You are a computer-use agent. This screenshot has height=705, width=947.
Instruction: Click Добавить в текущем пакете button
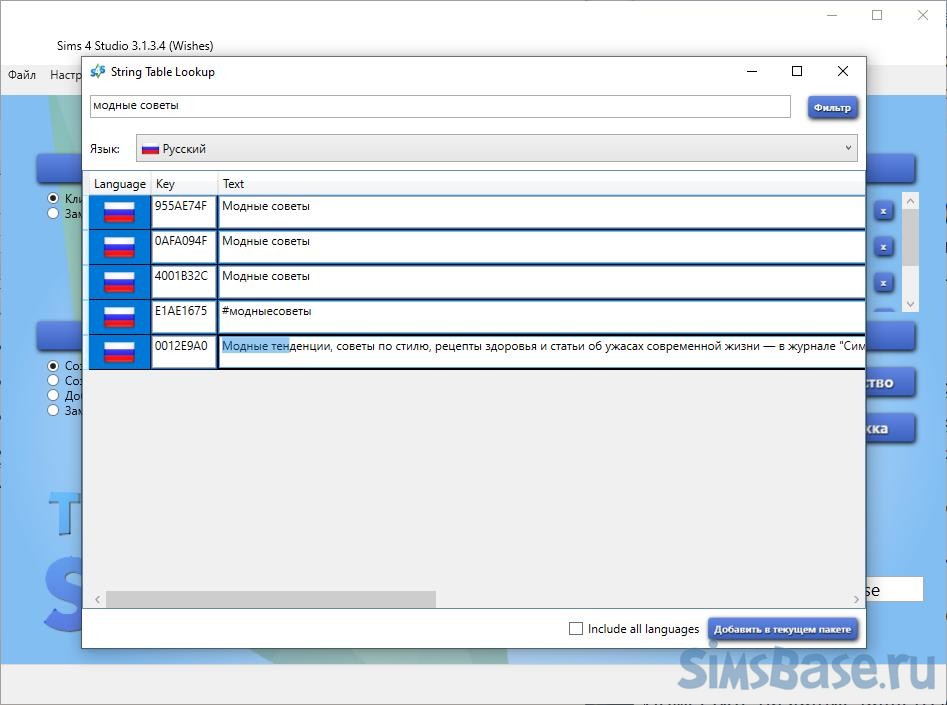[x=782, y=629]
